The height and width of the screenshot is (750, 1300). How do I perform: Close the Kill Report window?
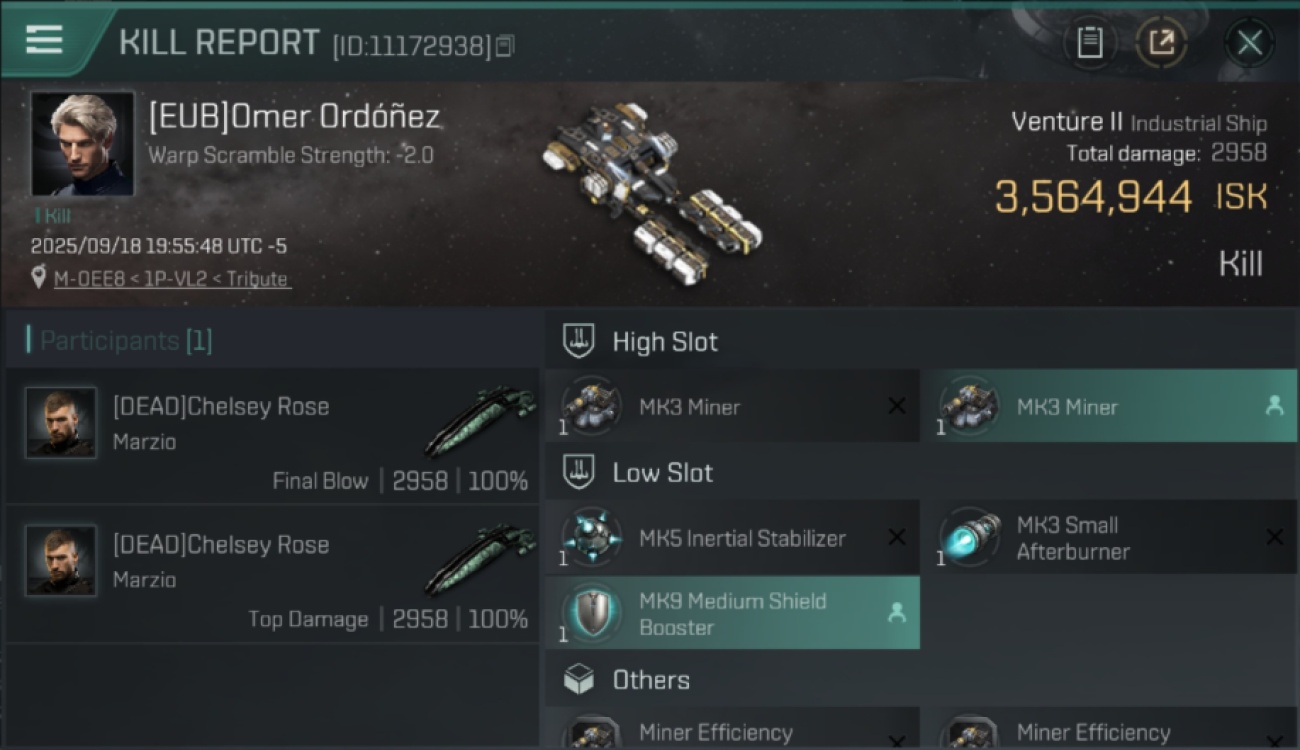[x=1249, y=42]
